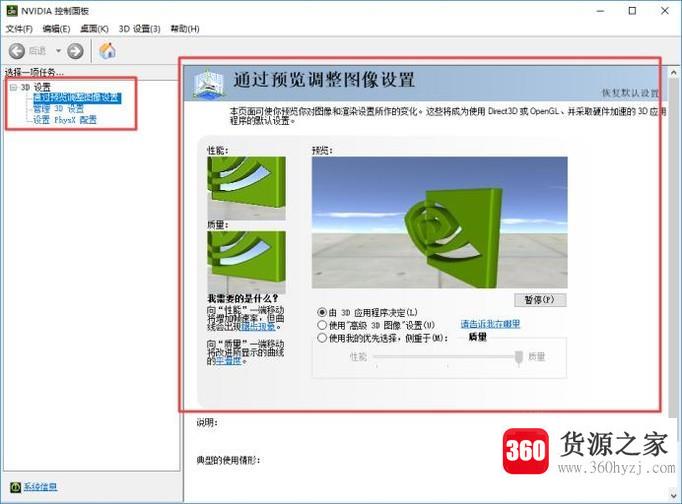Screen dimensions: 682x504
Task: Open the 3D 设置(3) menu
Action: tap(140, 29)
